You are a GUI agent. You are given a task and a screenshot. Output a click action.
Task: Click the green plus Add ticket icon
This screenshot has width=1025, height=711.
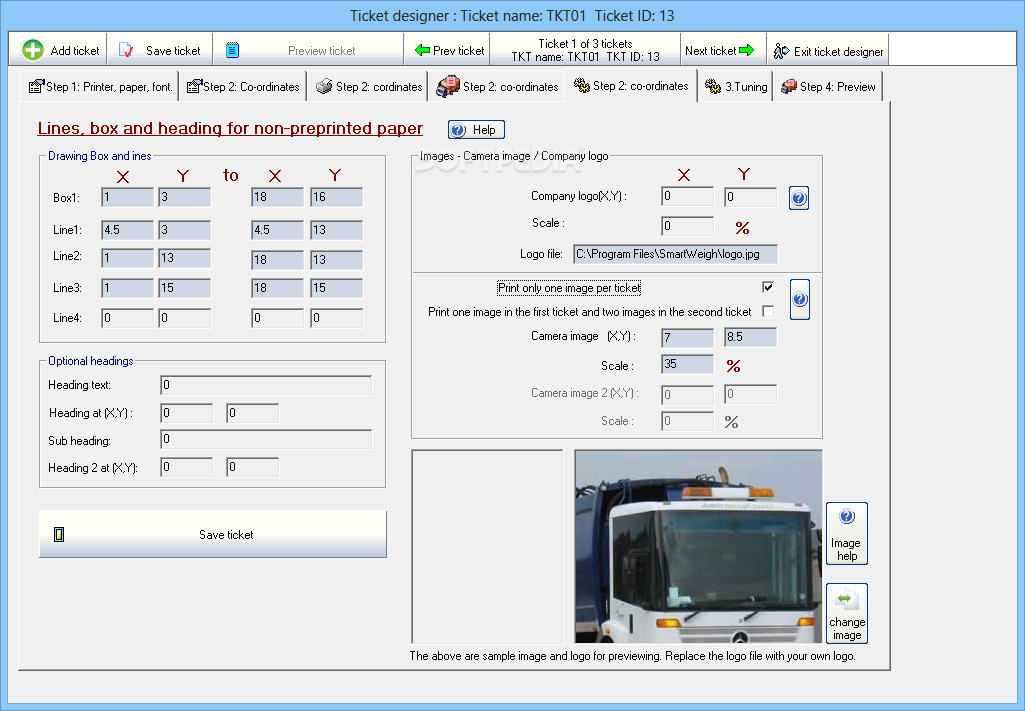[x=33, y=50]
